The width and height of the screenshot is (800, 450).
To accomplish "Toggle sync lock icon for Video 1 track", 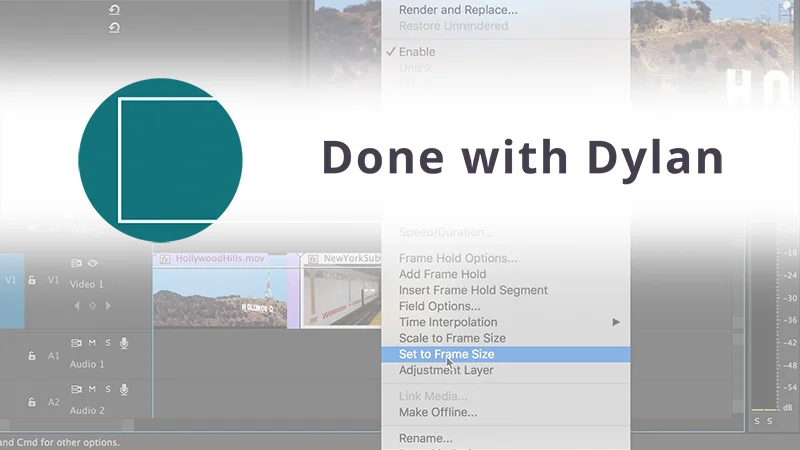I will tap(76, 263).
